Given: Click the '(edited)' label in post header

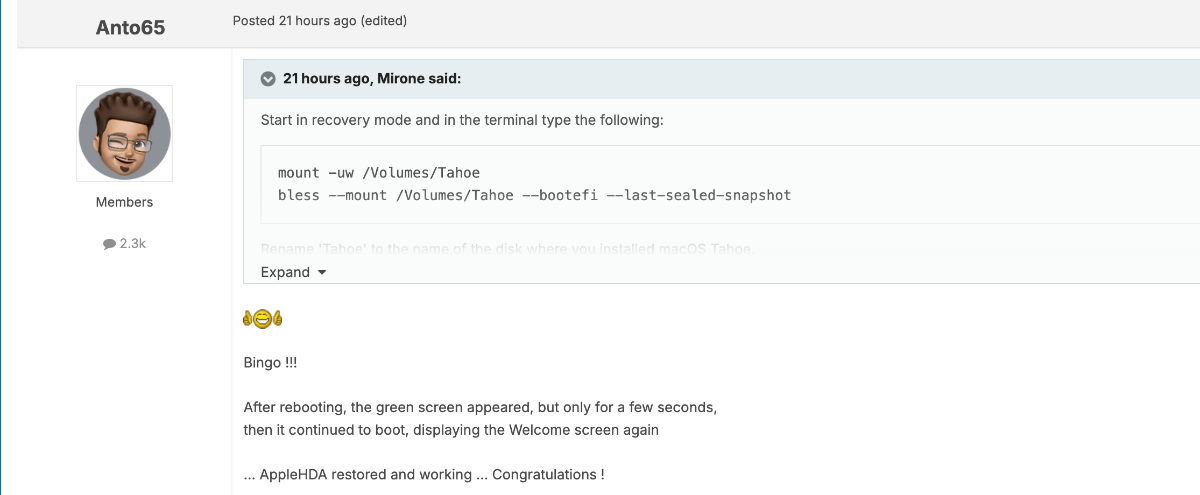Looking at the screenshot, I should [x=384, y=20].
